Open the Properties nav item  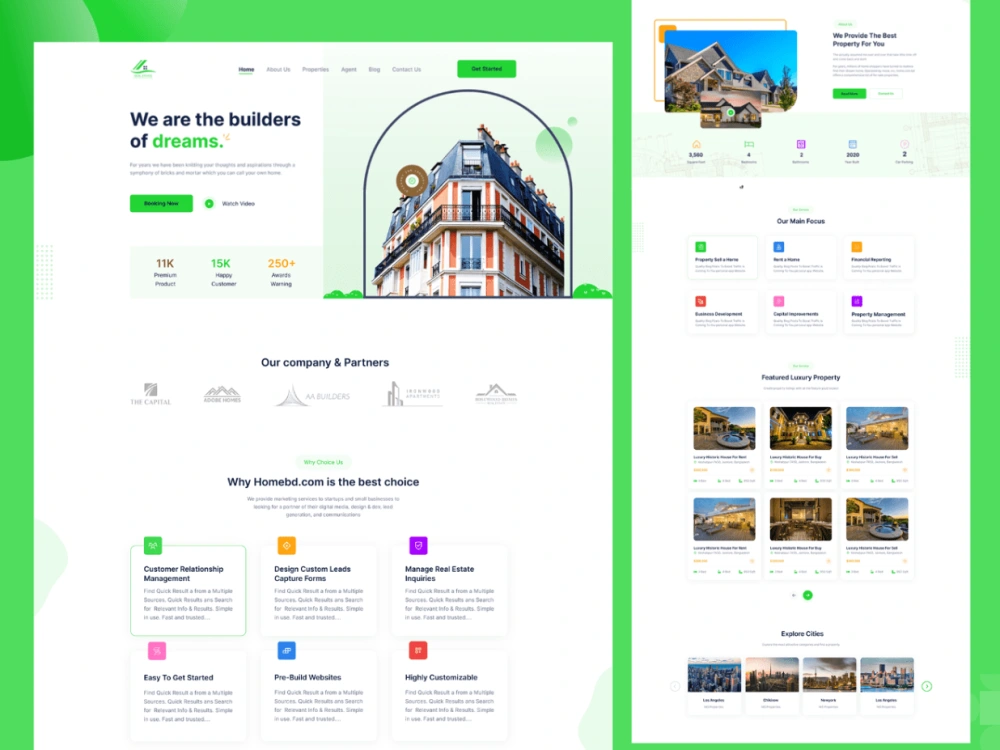click(316, 70)
